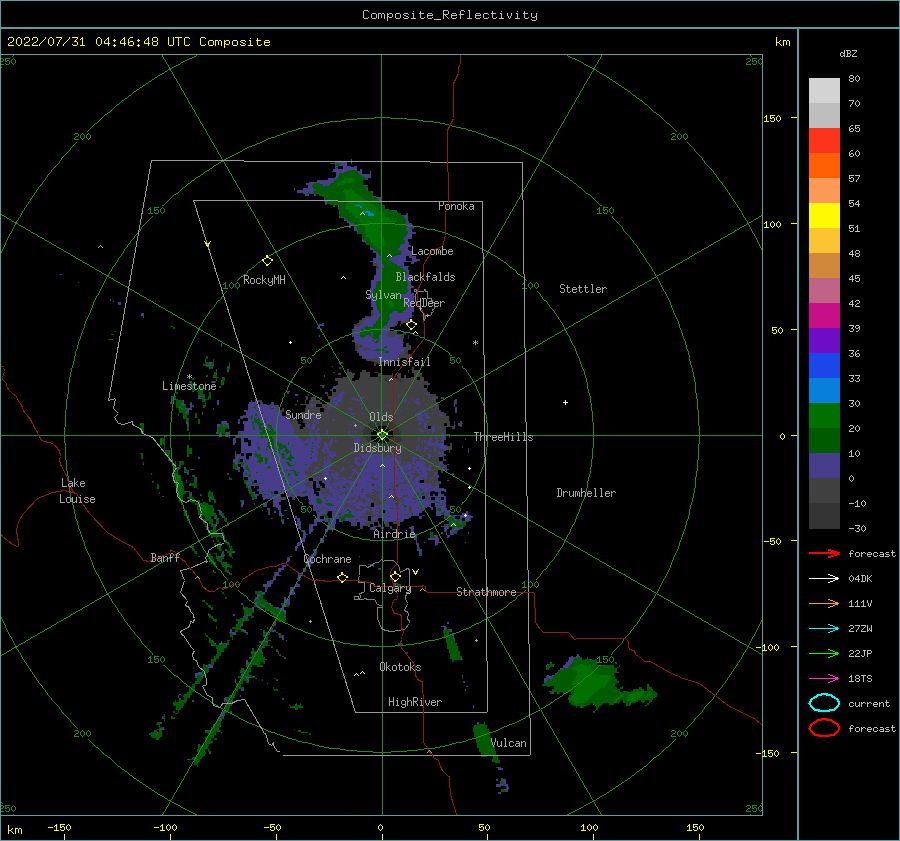
Task: Click the RedDeer city label
Action: click(424, 303)
